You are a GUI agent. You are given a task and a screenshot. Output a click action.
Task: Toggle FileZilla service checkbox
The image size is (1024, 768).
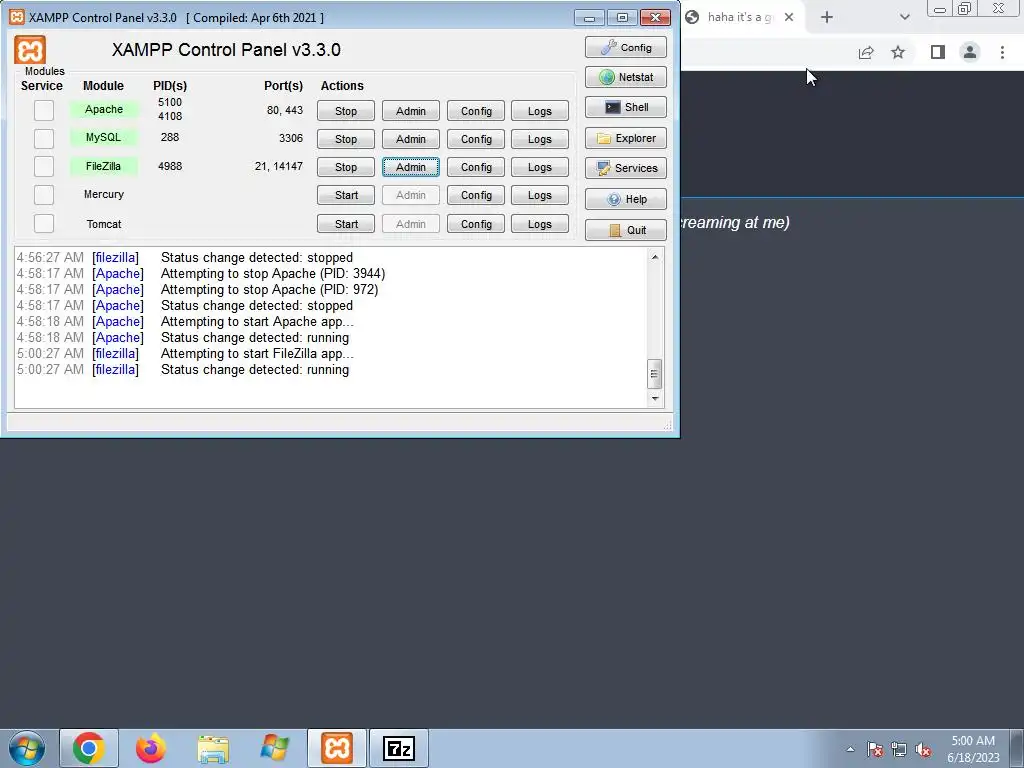[x=44, y=166]
